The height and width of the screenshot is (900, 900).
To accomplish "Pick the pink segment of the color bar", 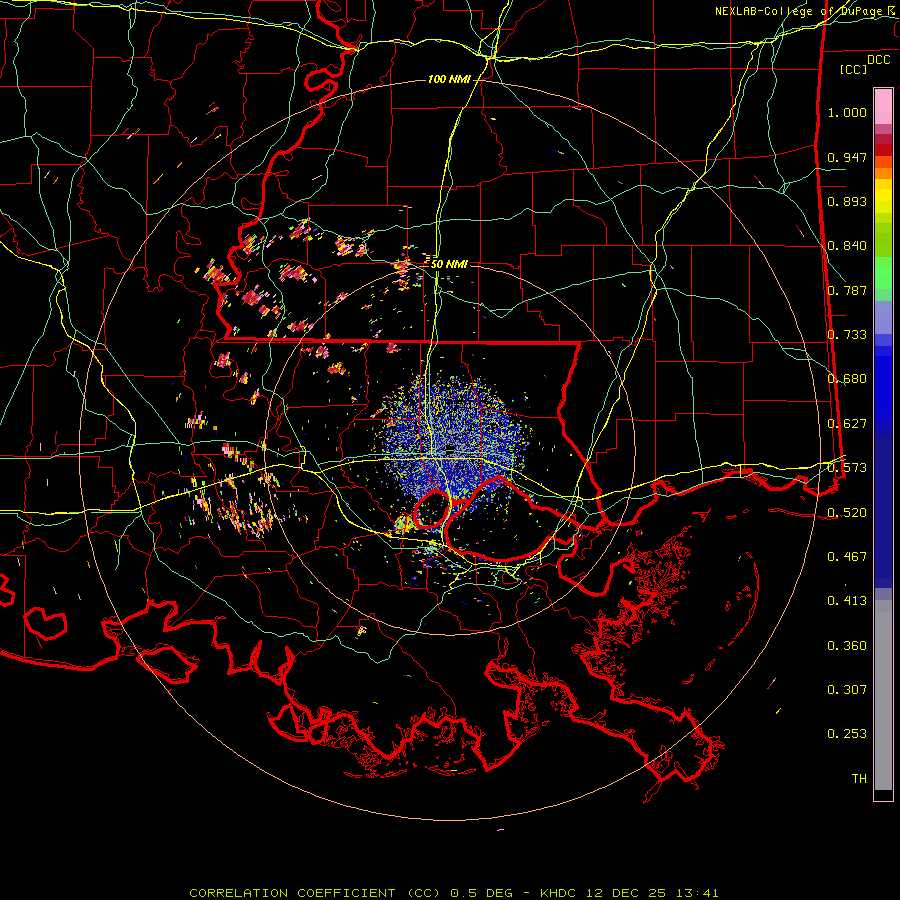I will tap(883, 106).
